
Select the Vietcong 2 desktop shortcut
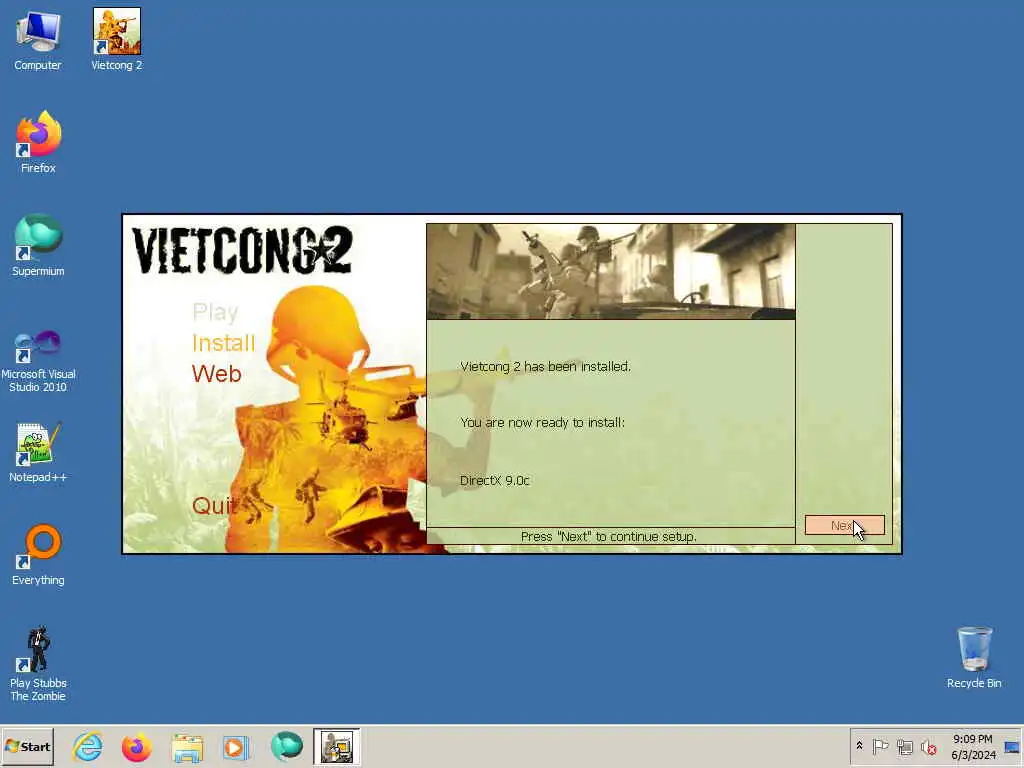tap(116, 40)
